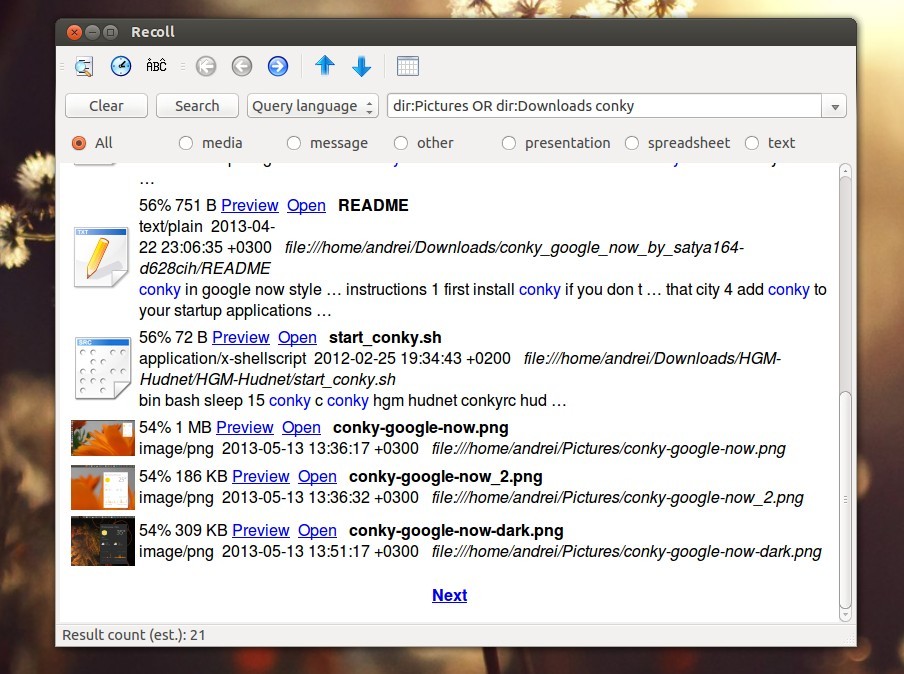The image size is (904, 674).
Task: Open the Term Explorer tool
Action: coord(156,66)
